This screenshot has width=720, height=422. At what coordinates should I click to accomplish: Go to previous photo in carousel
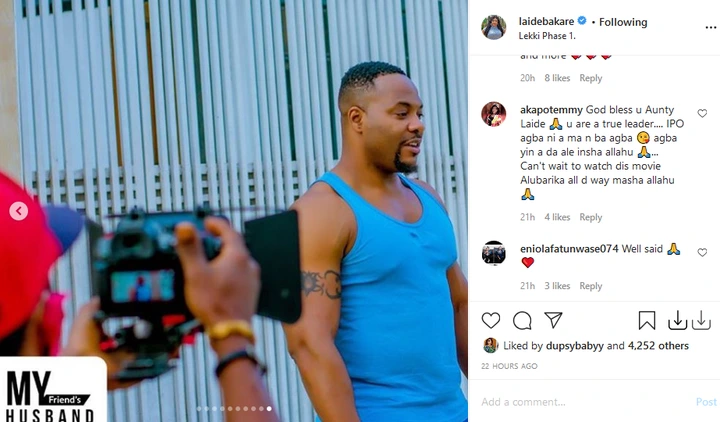(x=19, y=211)
